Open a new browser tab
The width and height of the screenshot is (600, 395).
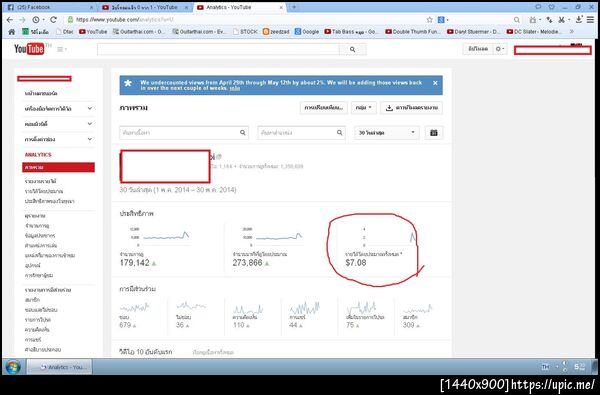[294, 7]
